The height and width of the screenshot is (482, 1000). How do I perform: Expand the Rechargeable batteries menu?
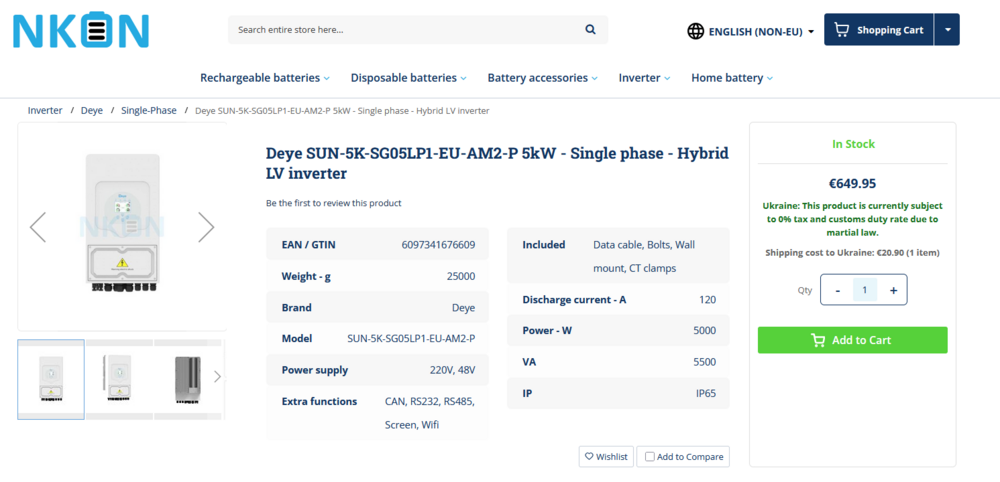[x=265, y=78]
